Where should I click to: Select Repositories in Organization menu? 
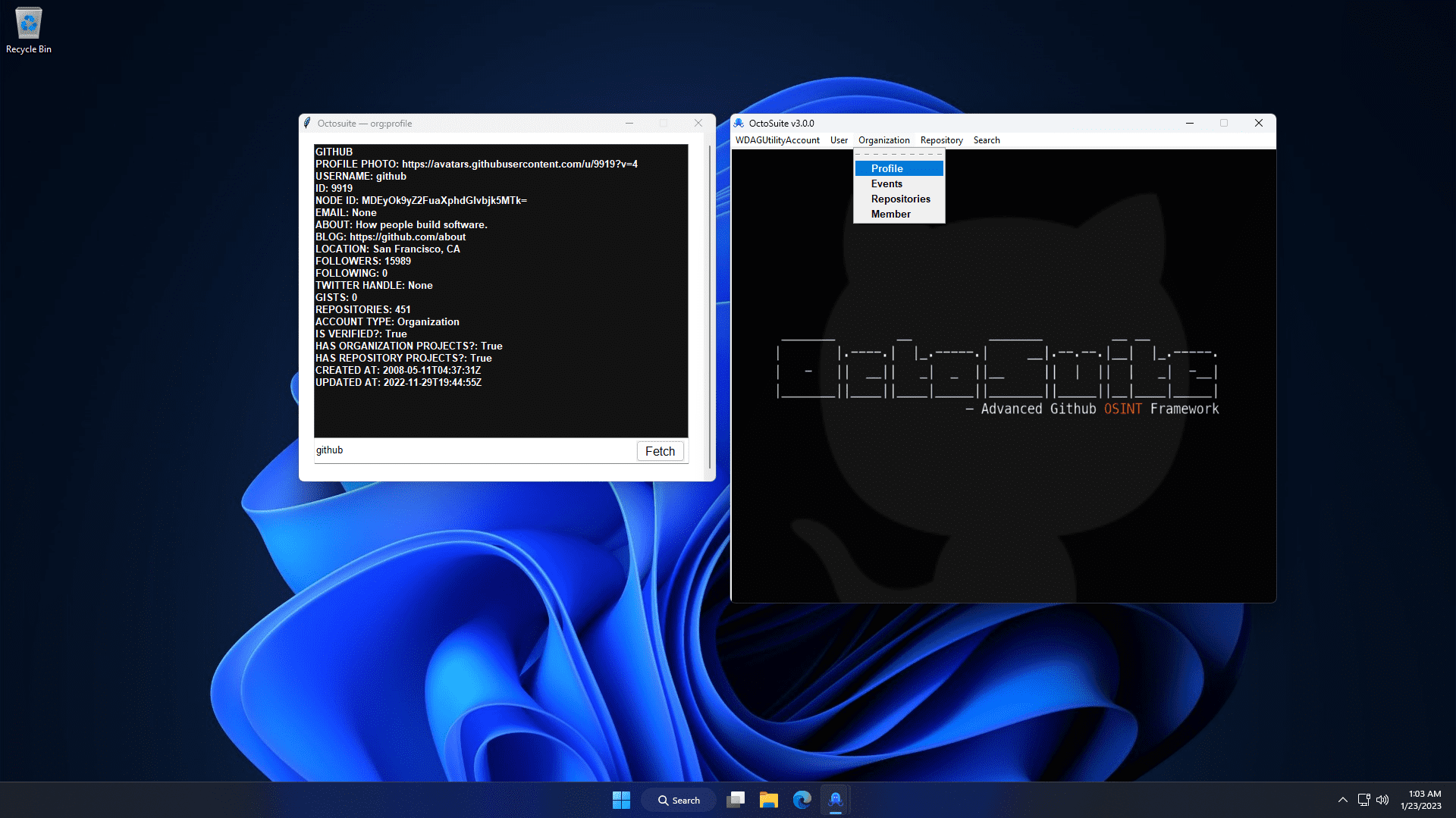tap(899, 199)
